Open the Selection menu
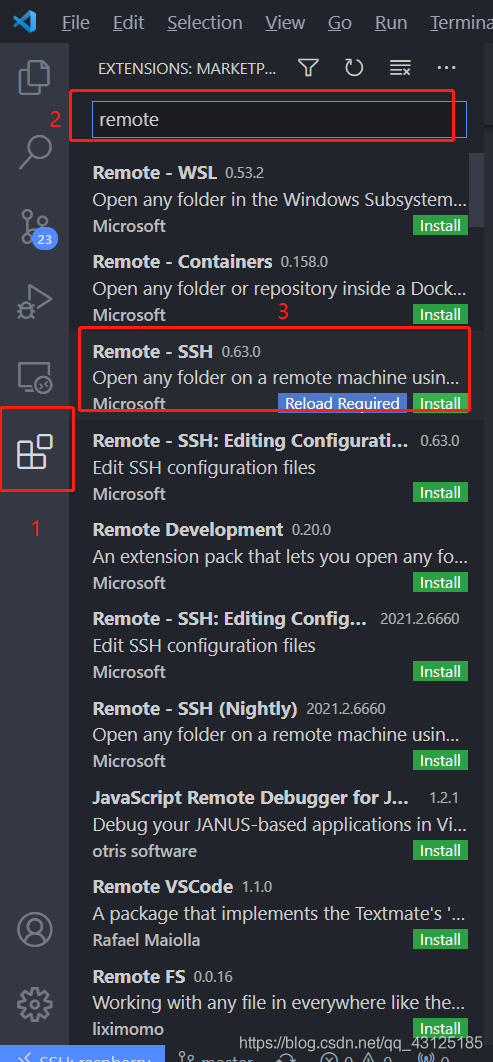Screen dimensions: 493x1062 205,22
